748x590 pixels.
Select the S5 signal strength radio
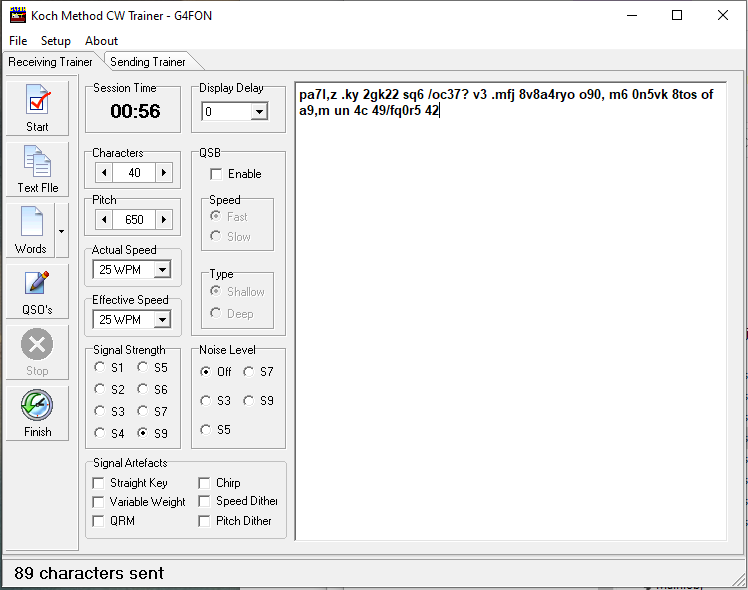click(143, 368)
